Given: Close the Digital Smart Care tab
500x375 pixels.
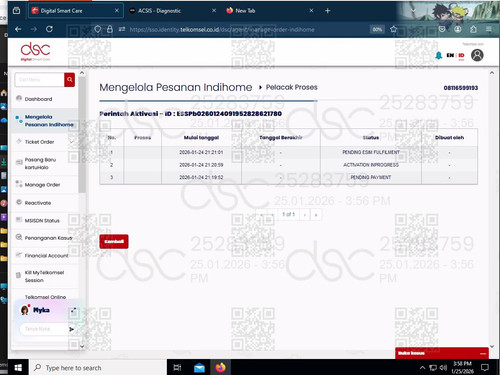Looking at the screenshot, I should pos(117,11).
